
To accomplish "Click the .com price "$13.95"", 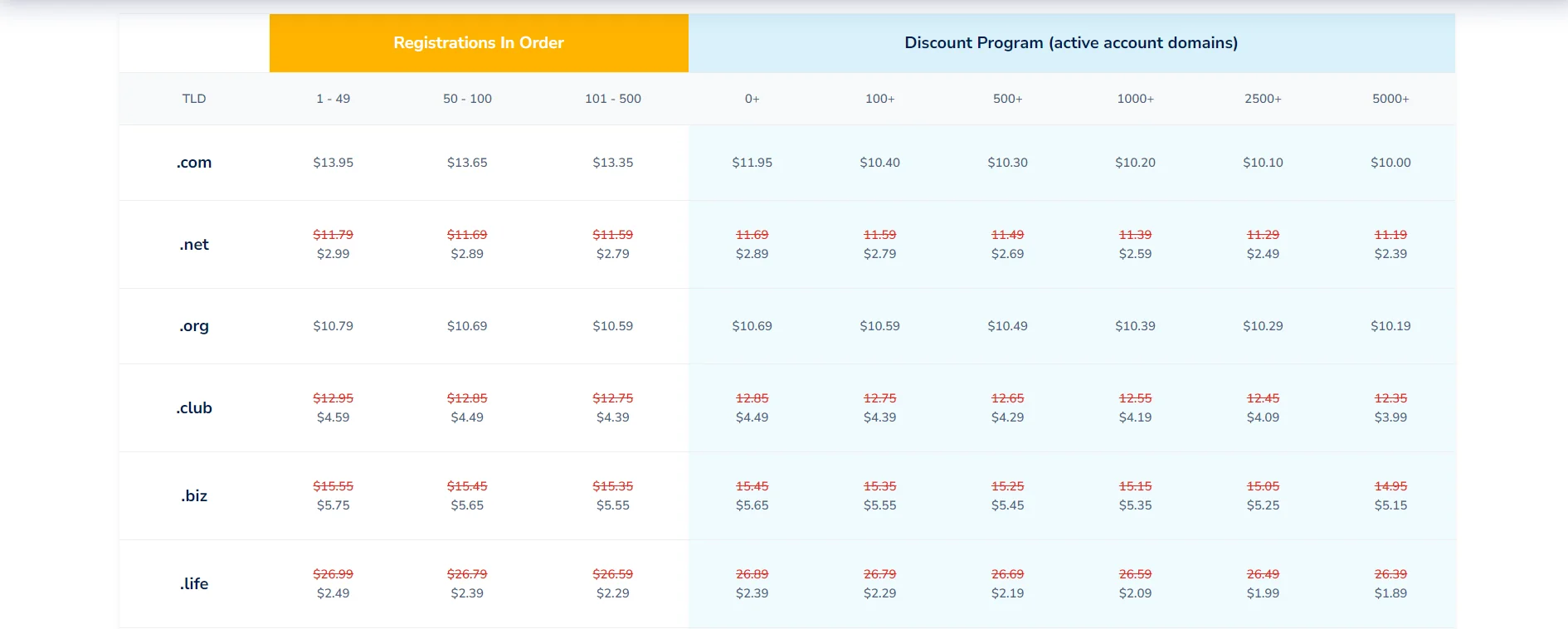I will click(334, 163).
